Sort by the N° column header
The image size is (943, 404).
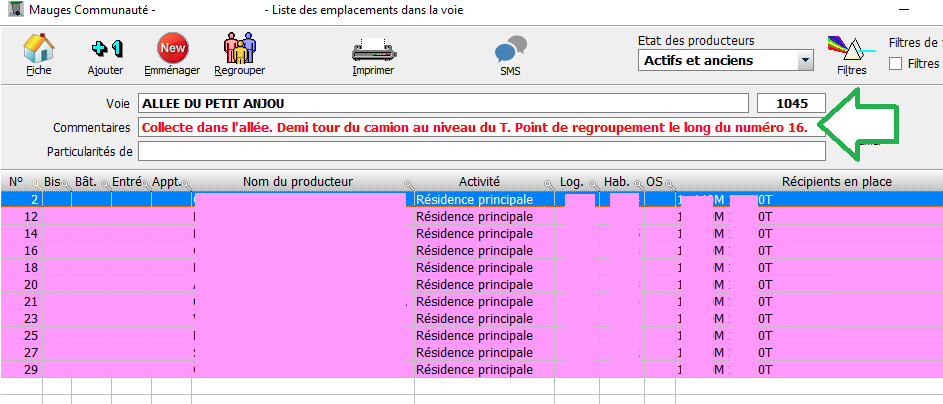pos(16,181)
